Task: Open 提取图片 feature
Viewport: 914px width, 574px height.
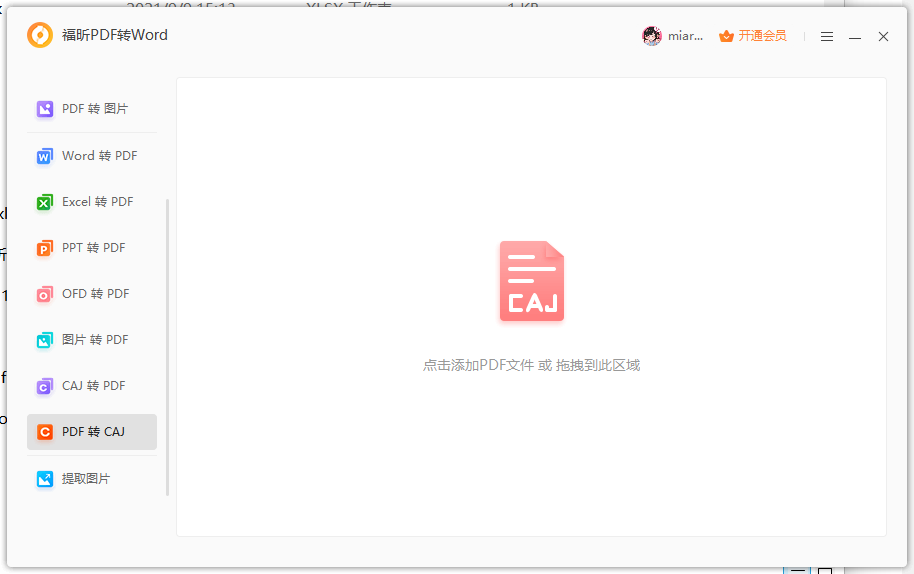Action: pyautogui.click(x=92, y=479)
